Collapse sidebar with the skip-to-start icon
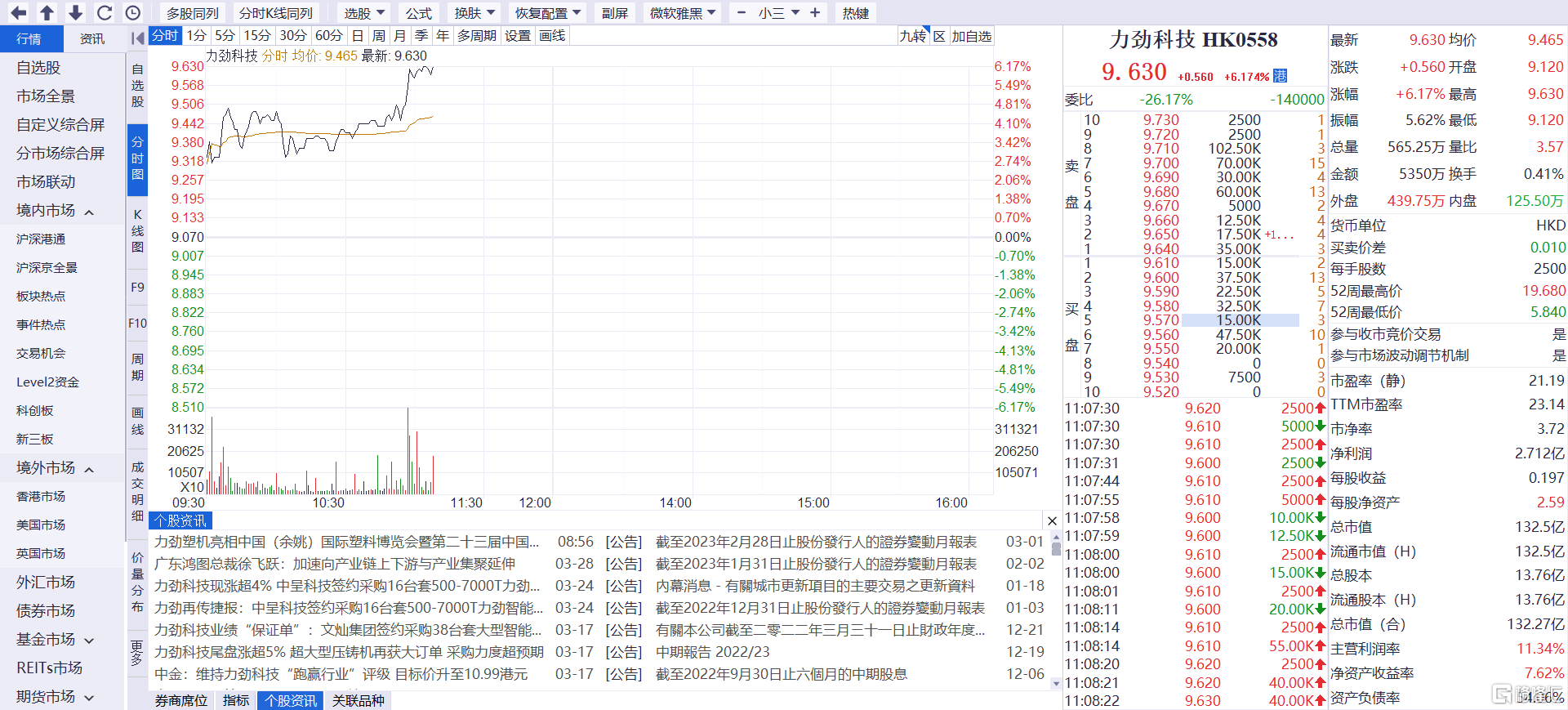 137,38
